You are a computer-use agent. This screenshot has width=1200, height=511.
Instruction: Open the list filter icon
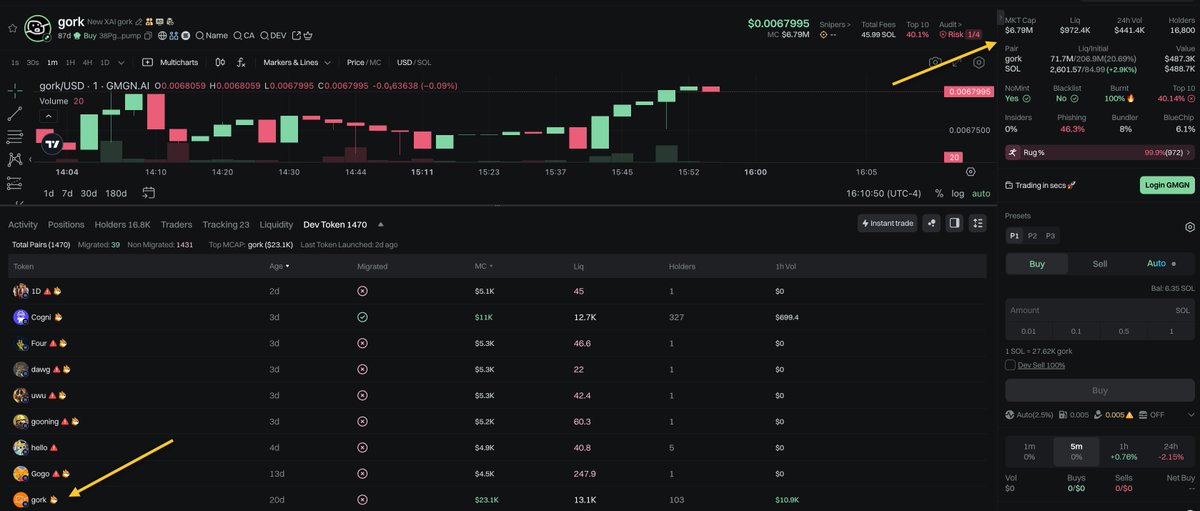978,223
